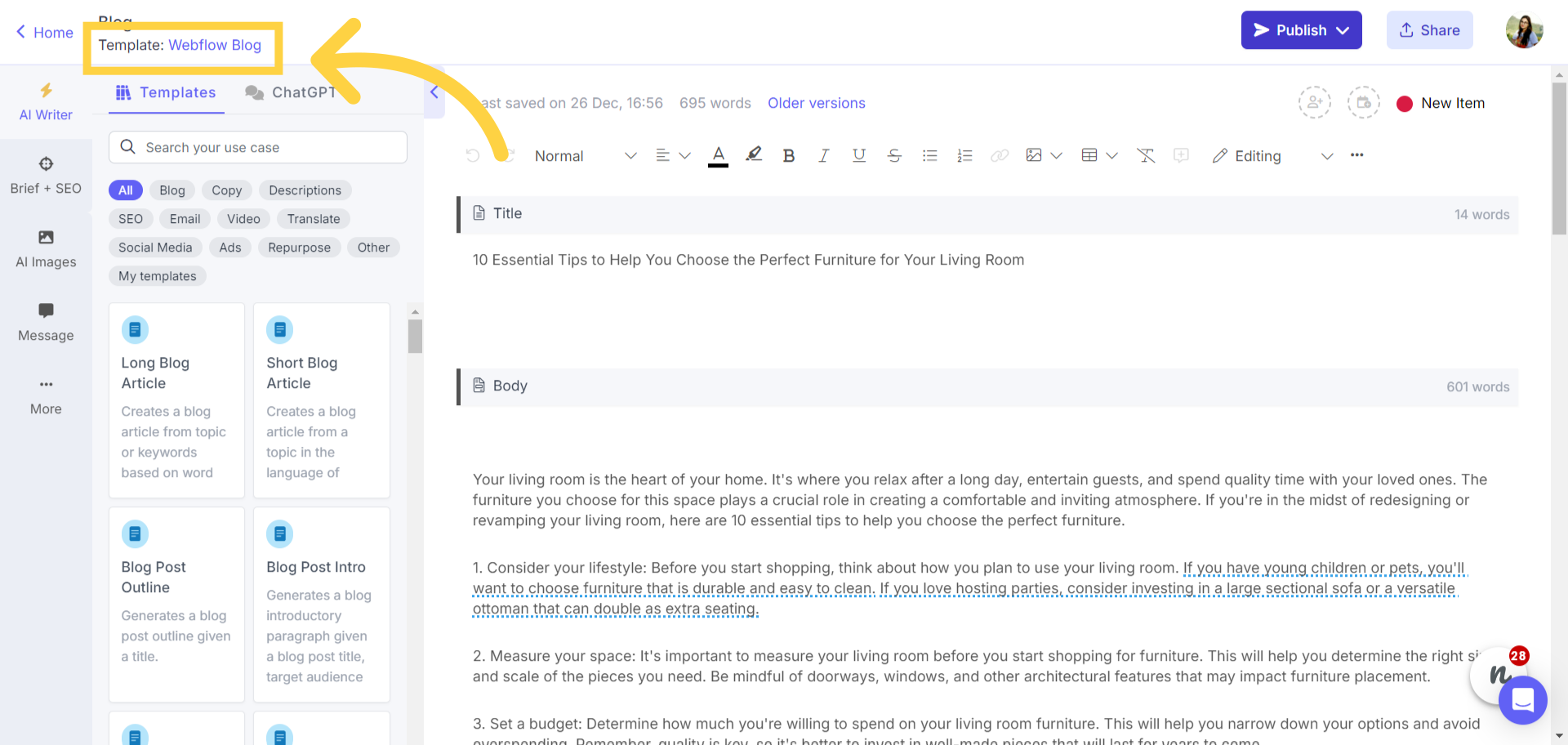Click the set due date icon
This screenshot has height=745, width=1568.
[1364, 103]
